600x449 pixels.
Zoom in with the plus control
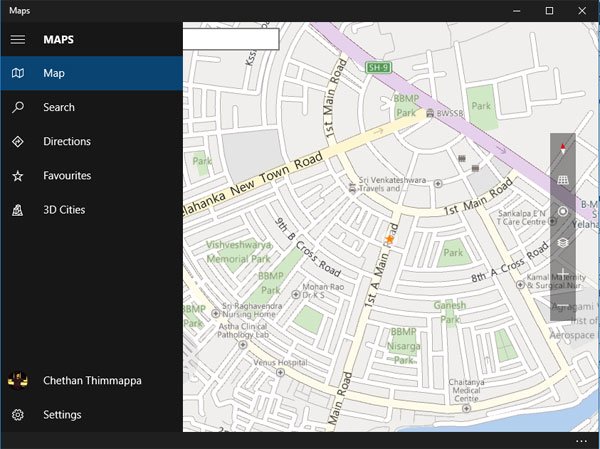(563, 273)
